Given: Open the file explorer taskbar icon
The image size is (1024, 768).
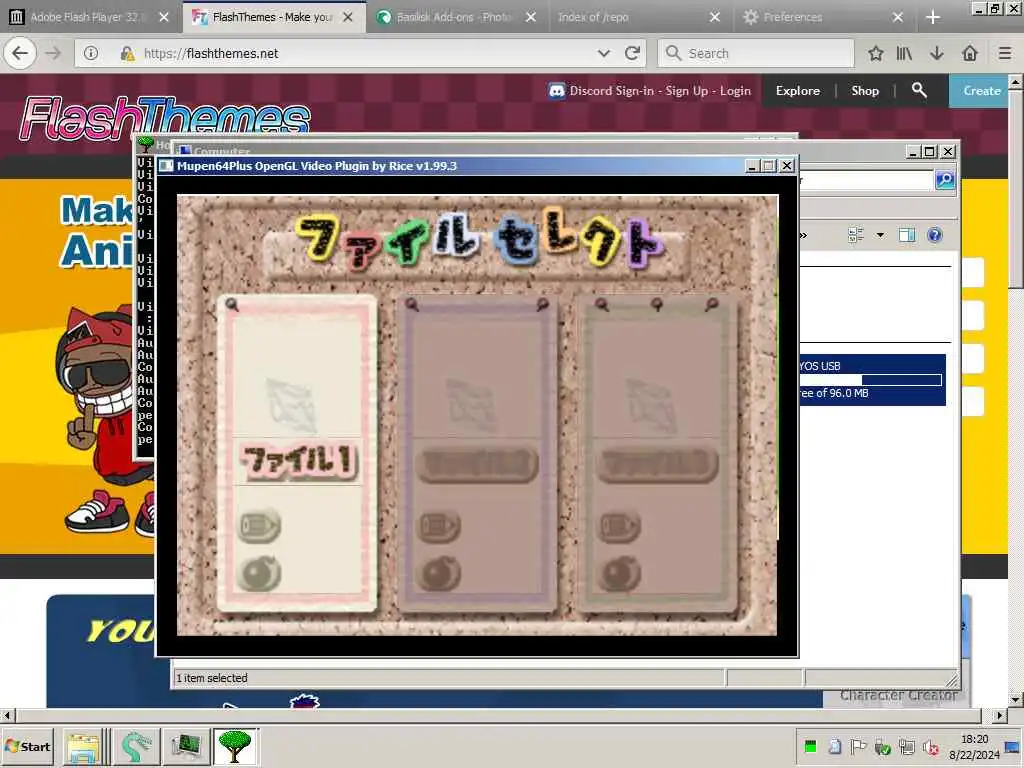Looking at the screenshot, I should [82, 746].
